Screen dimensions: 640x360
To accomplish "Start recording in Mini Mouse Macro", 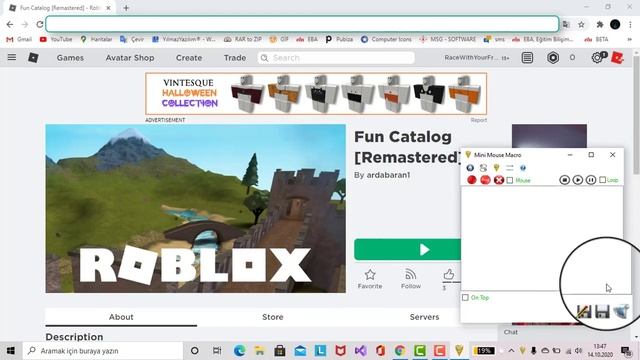I will 472,180.
